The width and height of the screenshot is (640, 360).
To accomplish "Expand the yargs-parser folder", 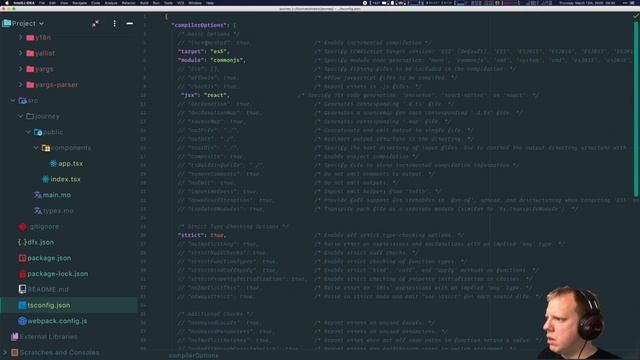I will coord(20,85).
